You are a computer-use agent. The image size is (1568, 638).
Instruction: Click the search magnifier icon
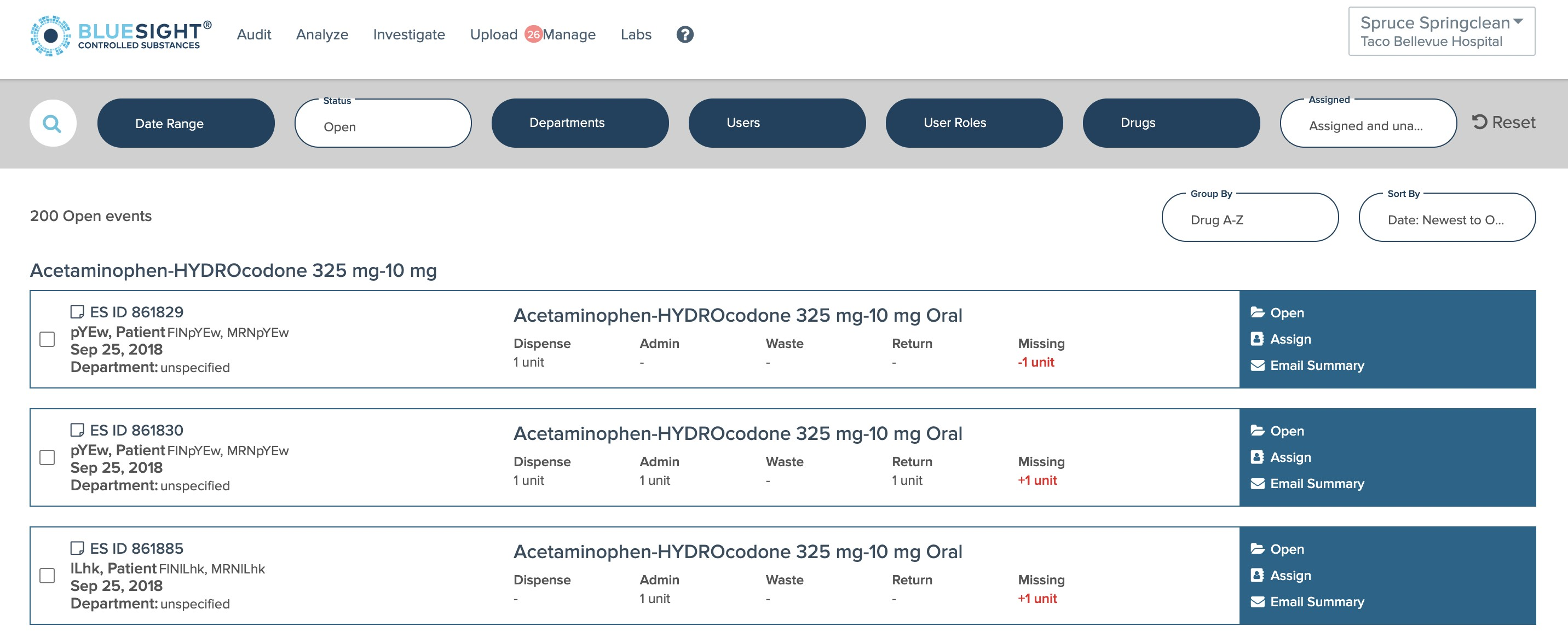(x=53, y=124)
